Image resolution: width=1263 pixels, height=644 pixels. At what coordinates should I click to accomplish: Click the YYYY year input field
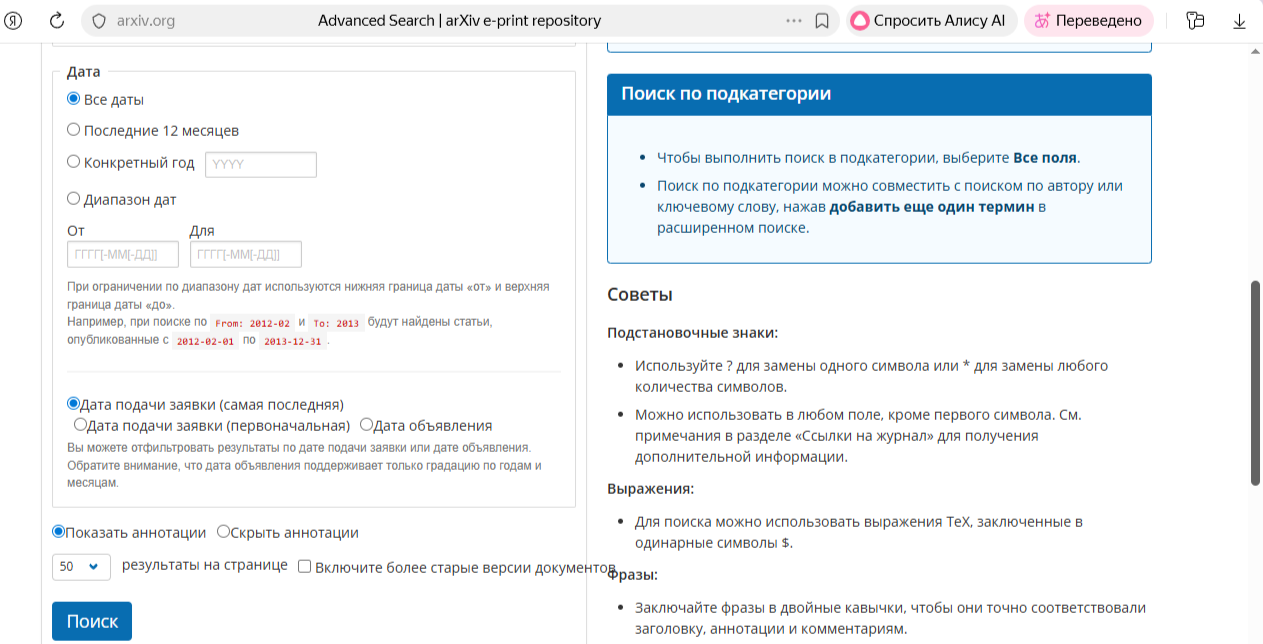(x=260, y=164)
